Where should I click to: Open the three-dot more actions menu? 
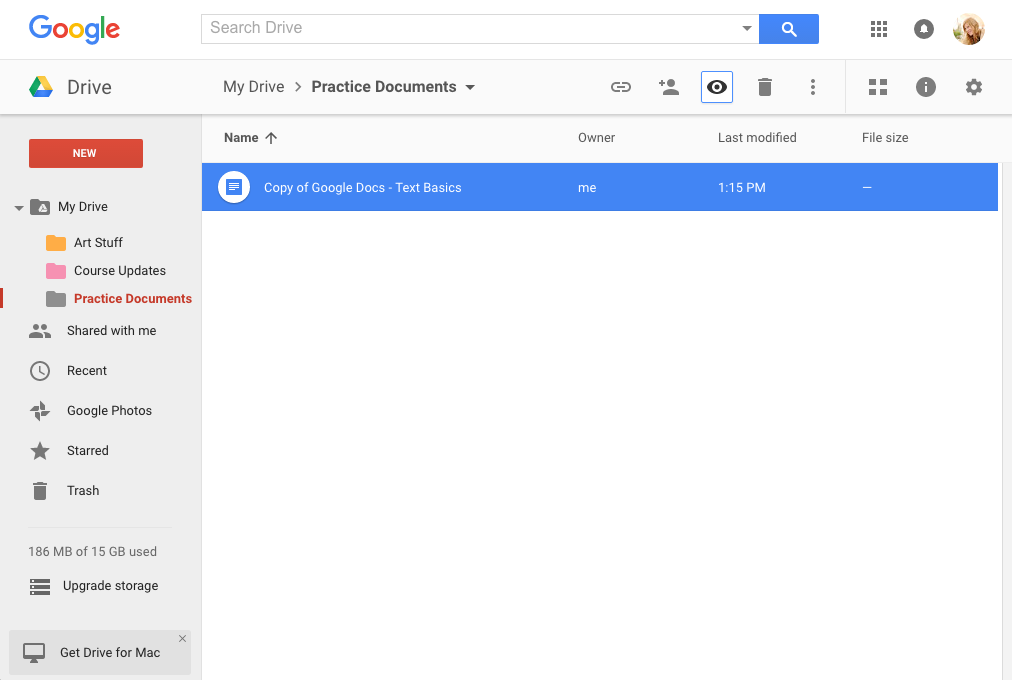coord(813,87)
